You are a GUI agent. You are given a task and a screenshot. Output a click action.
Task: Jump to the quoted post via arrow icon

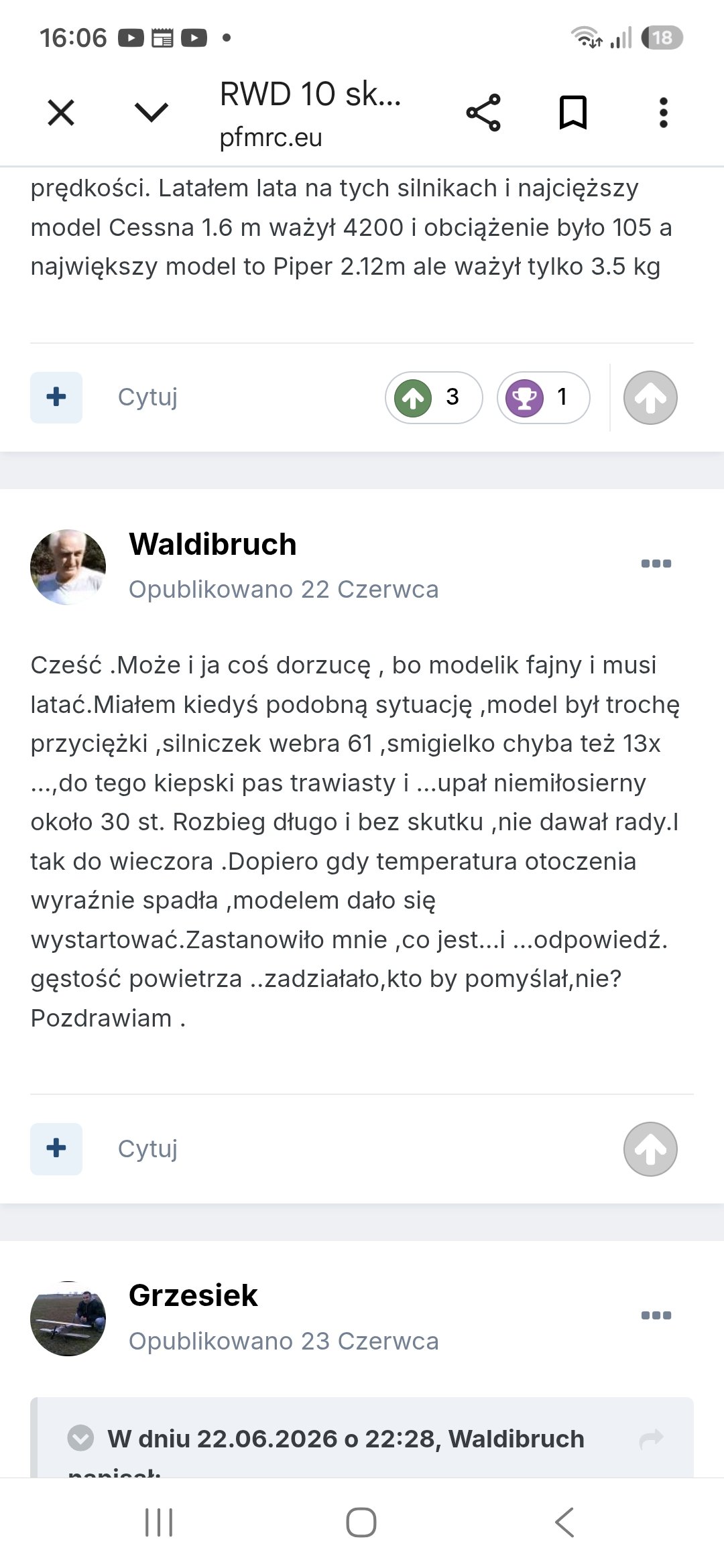coord(652,1438)
